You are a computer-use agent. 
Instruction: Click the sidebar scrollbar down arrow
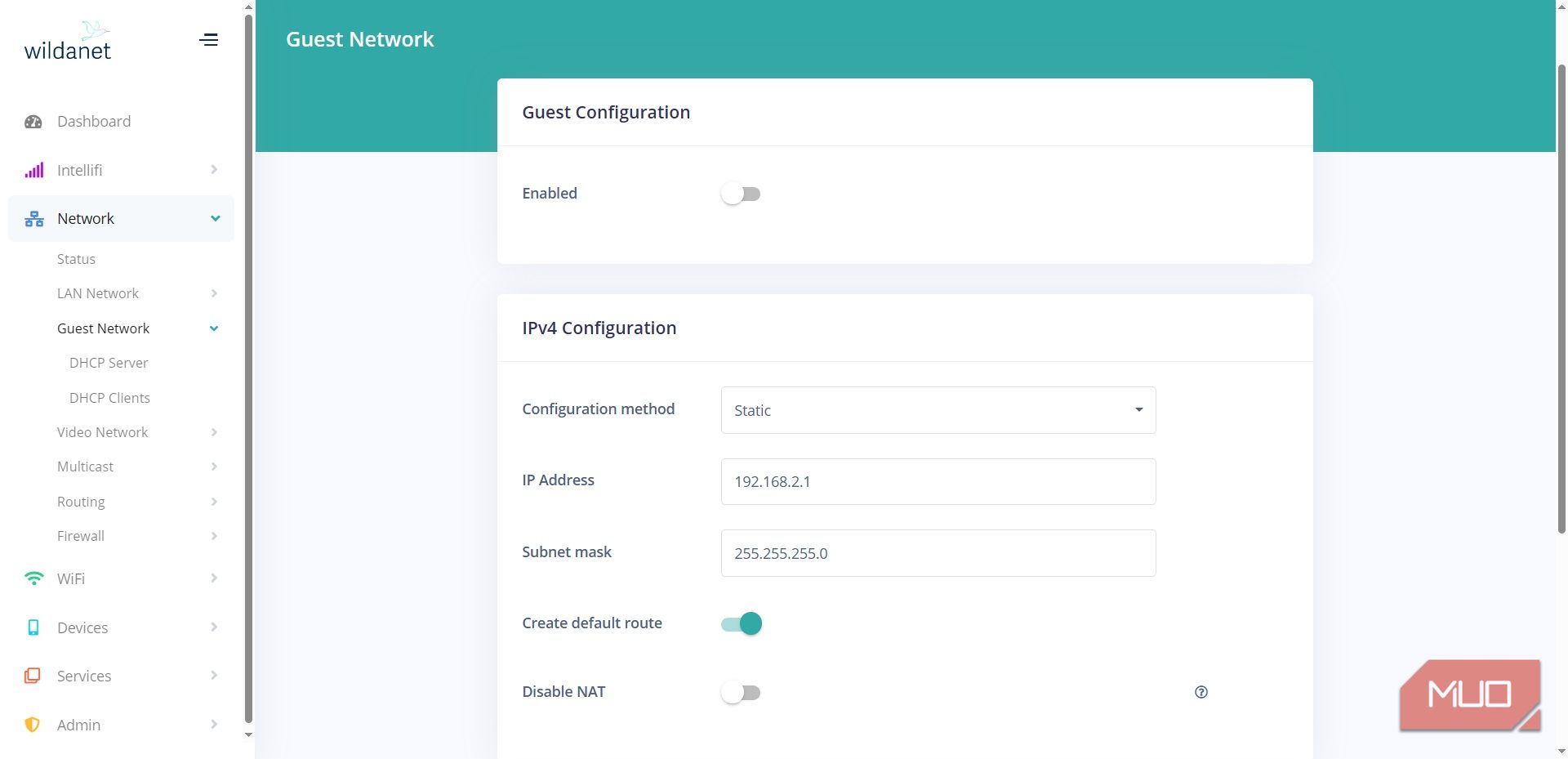click(x=249, y=735)
